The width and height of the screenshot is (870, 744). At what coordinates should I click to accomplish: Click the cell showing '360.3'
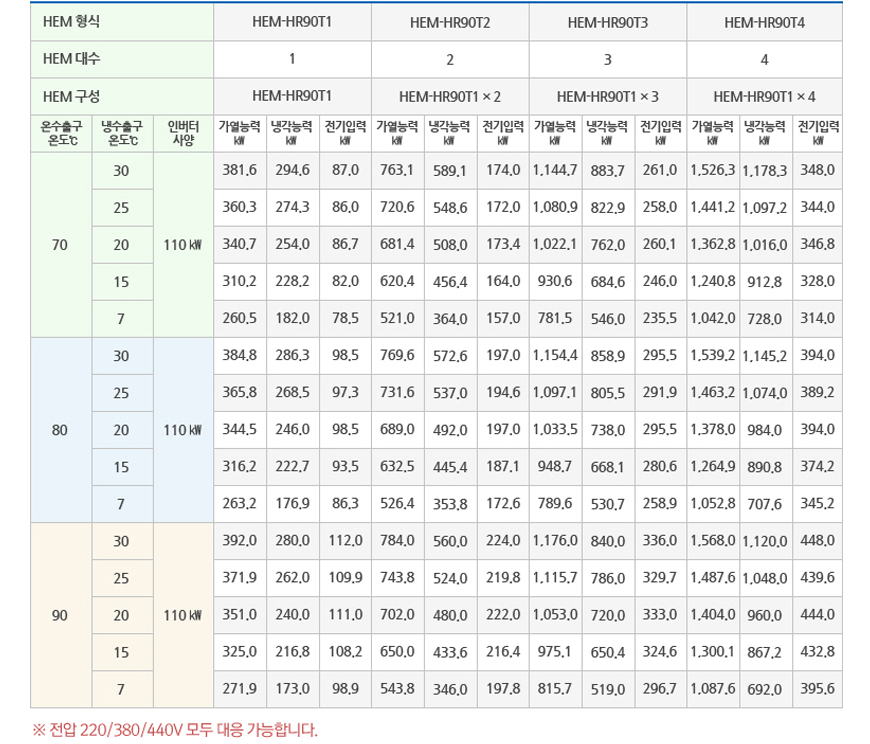[240, 207]
